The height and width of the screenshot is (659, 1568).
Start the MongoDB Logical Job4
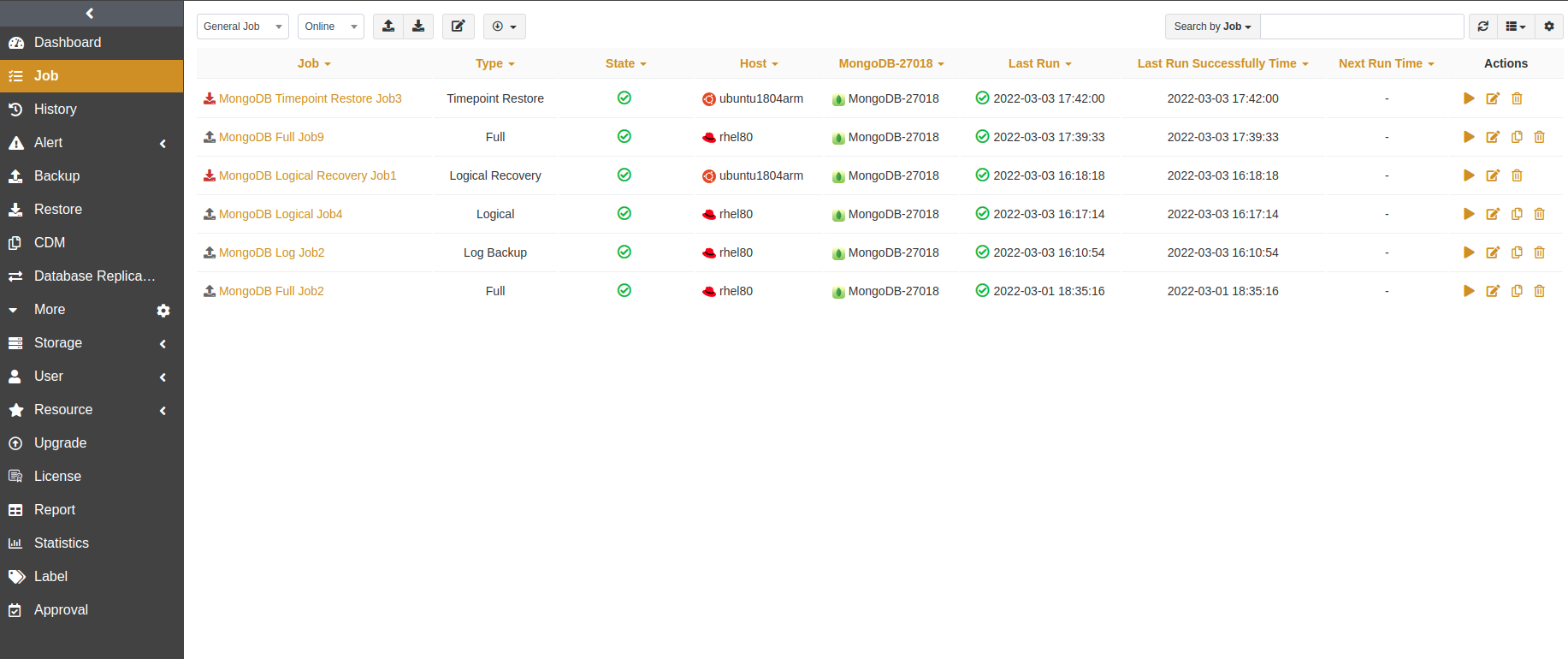click(x=1469, y=214)
